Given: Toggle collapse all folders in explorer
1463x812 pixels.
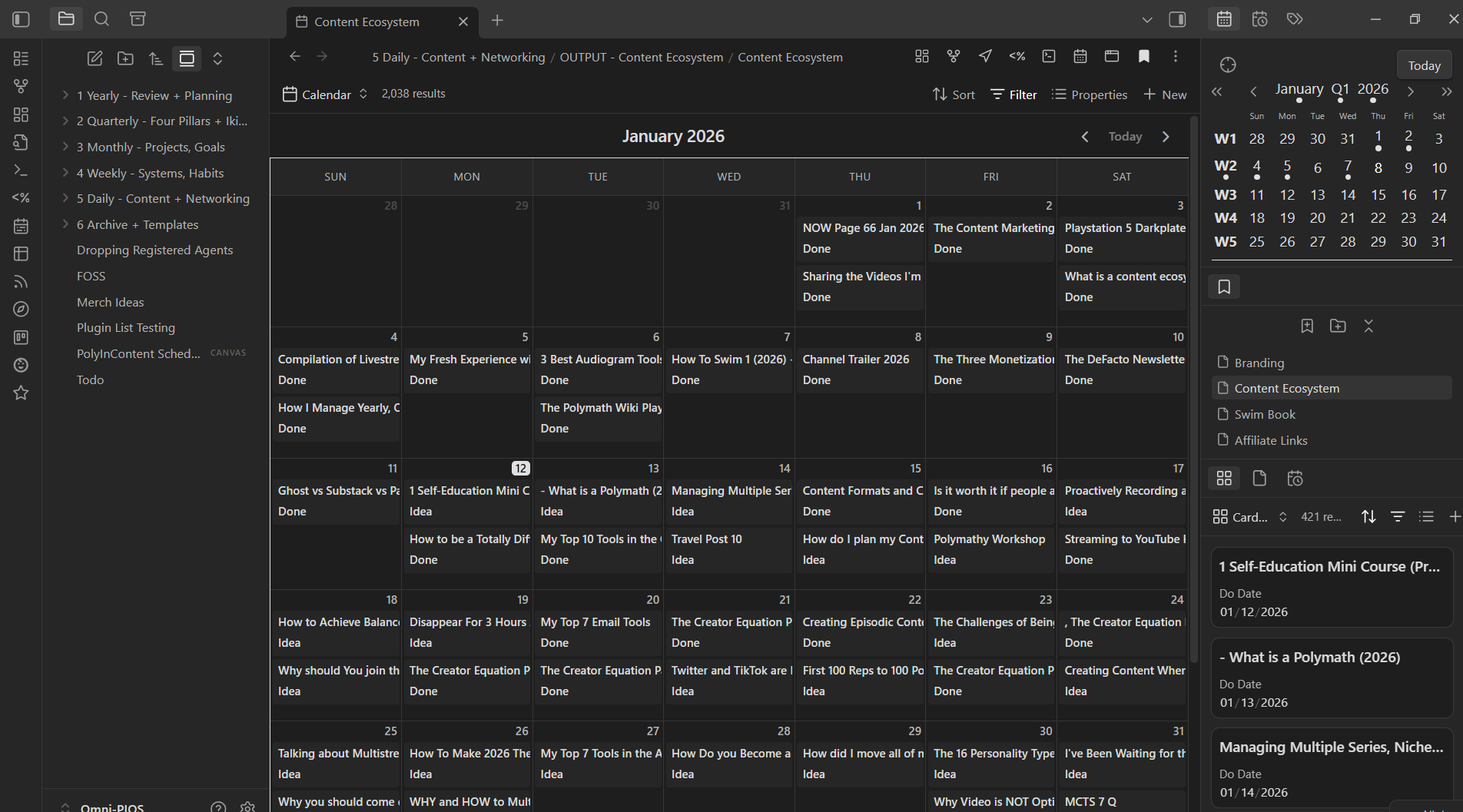Looking at the screenshot, I should pos(217,58).
